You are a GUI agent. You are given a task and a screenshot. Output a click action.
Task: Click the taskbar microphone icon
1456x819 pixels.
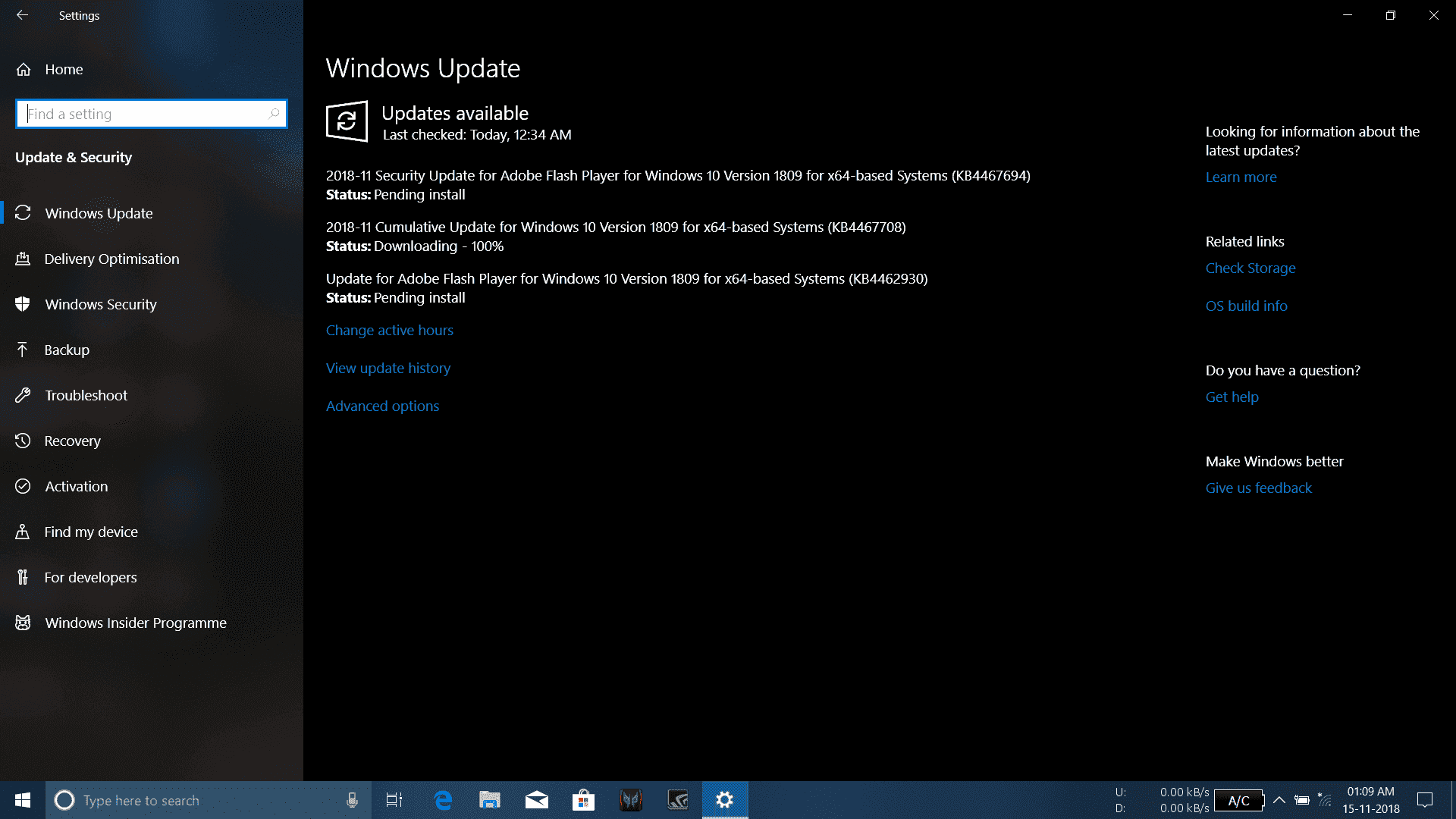pyautogui.click(x=352, y=800)
